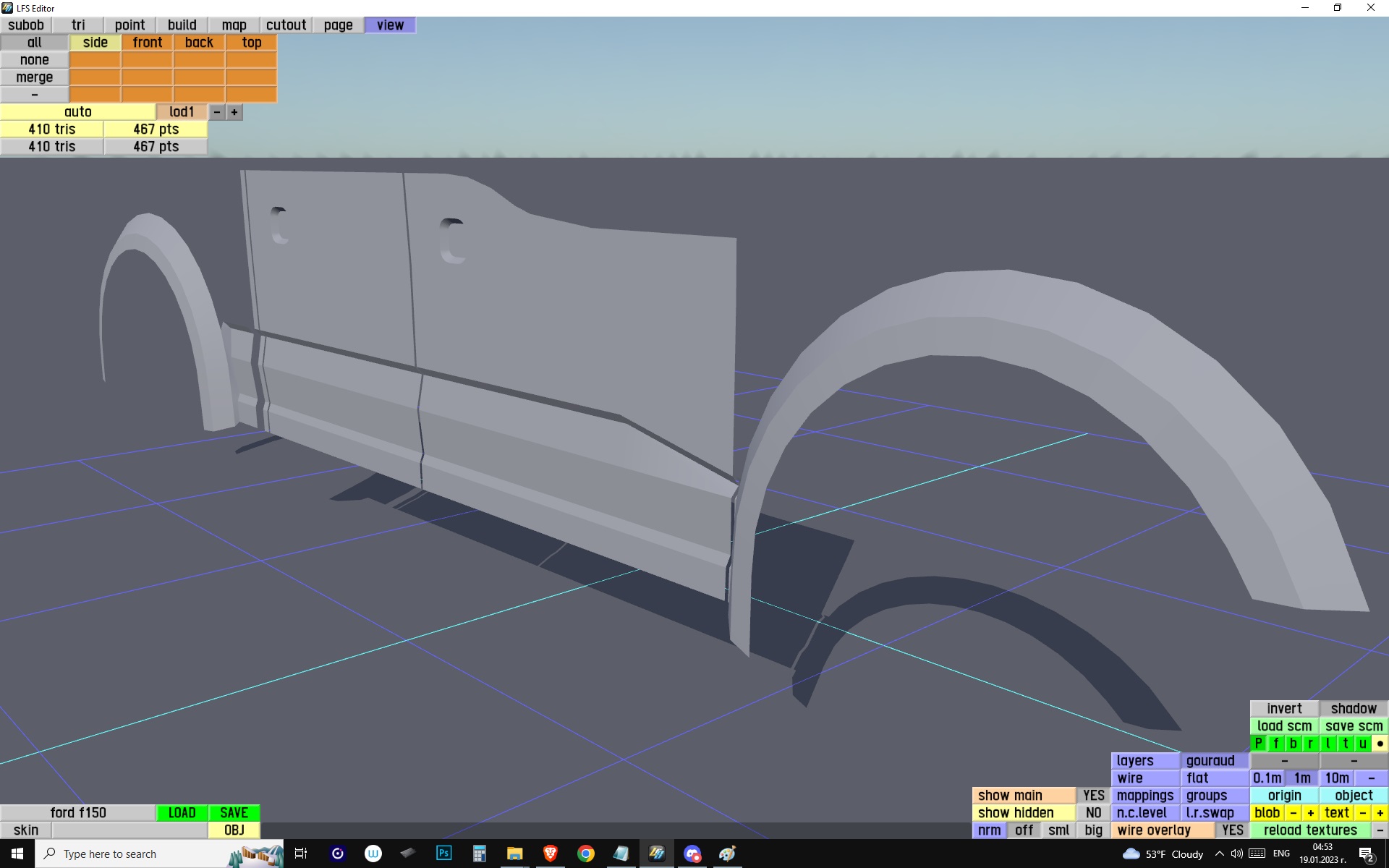Viewport: 1389px width, 868px height.
Task: Select the orange cell below 'front' header
Action: [x=148, y=60]
